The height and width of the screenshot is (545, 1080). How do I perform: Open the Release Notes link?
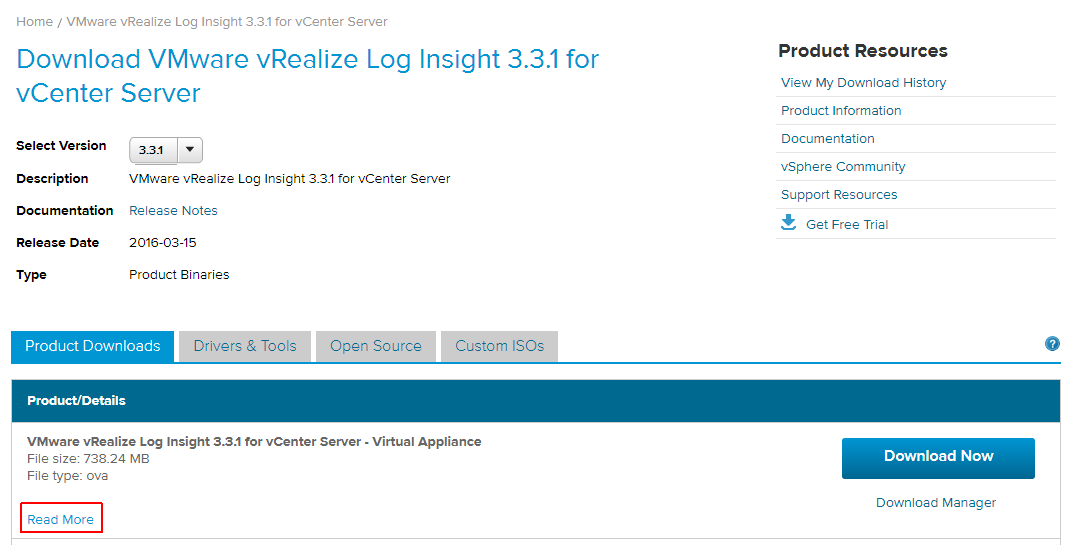(x=173, y=211)
